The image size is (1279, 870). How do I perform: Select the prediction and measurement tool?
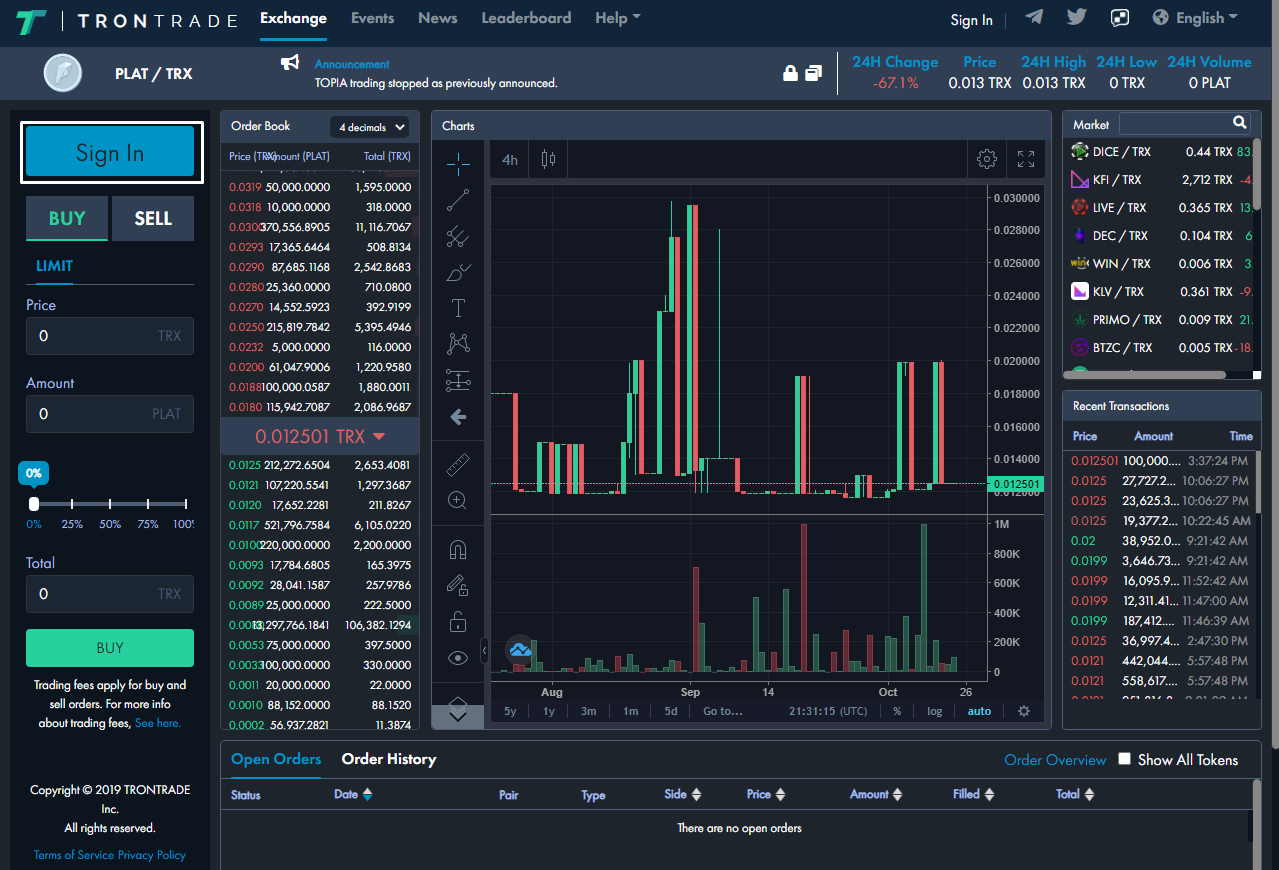click(x=458, y=380)
